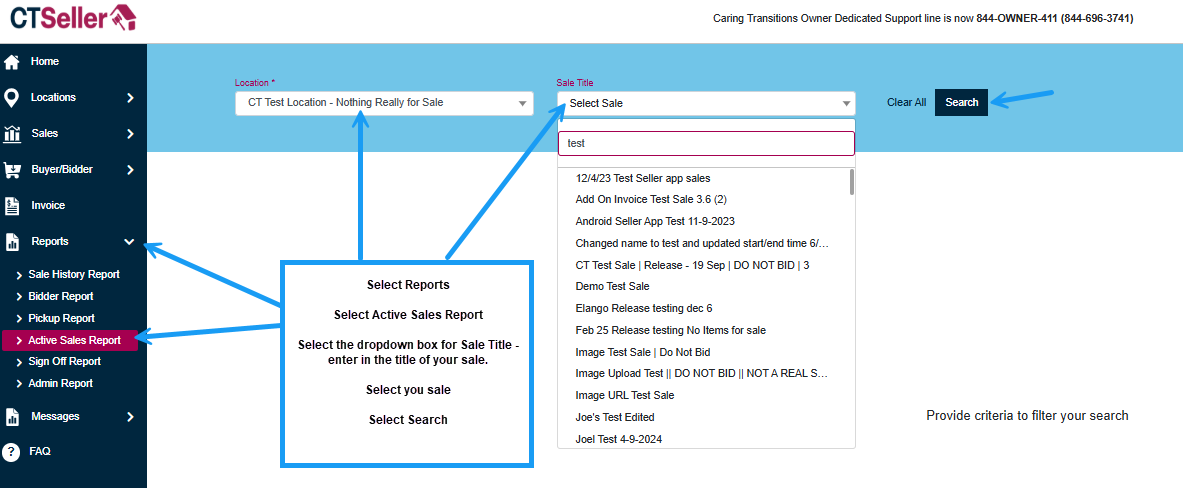Open the Select Sale dropdown

click(706, 103)
